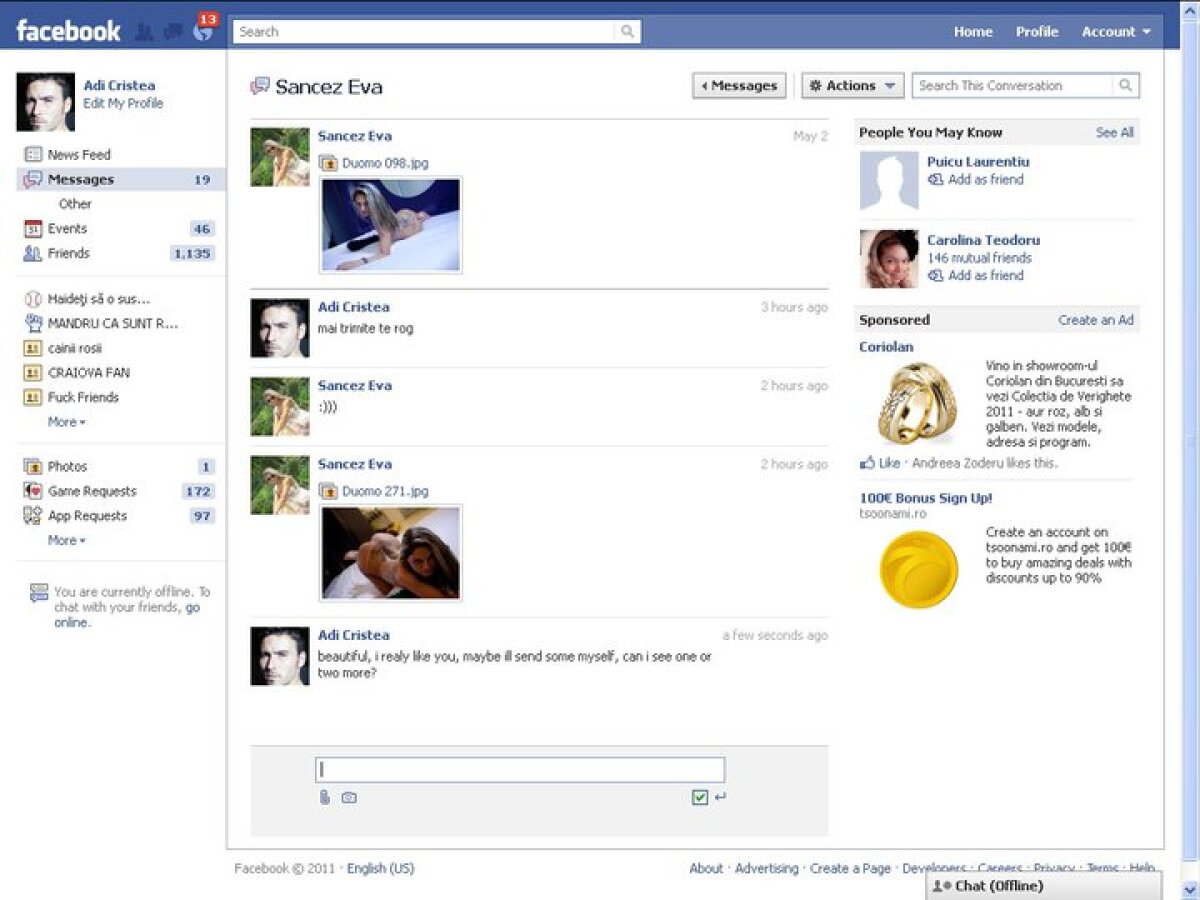Open the chat speech bubble icon near offline notice
Screen dimensions: 1200x900
click(x=39, y=592)
